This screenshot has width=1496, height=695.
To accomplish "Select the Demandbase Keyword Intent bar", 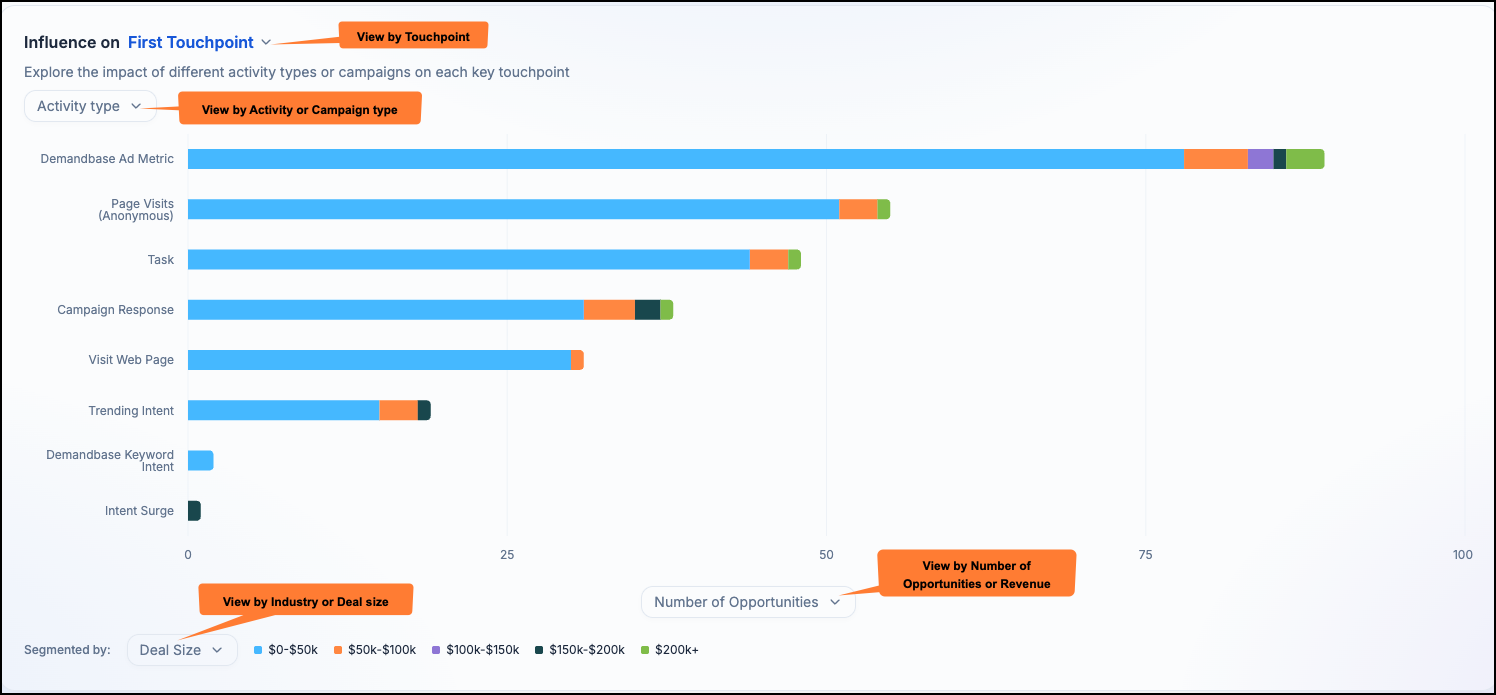I will click(200, 460).
